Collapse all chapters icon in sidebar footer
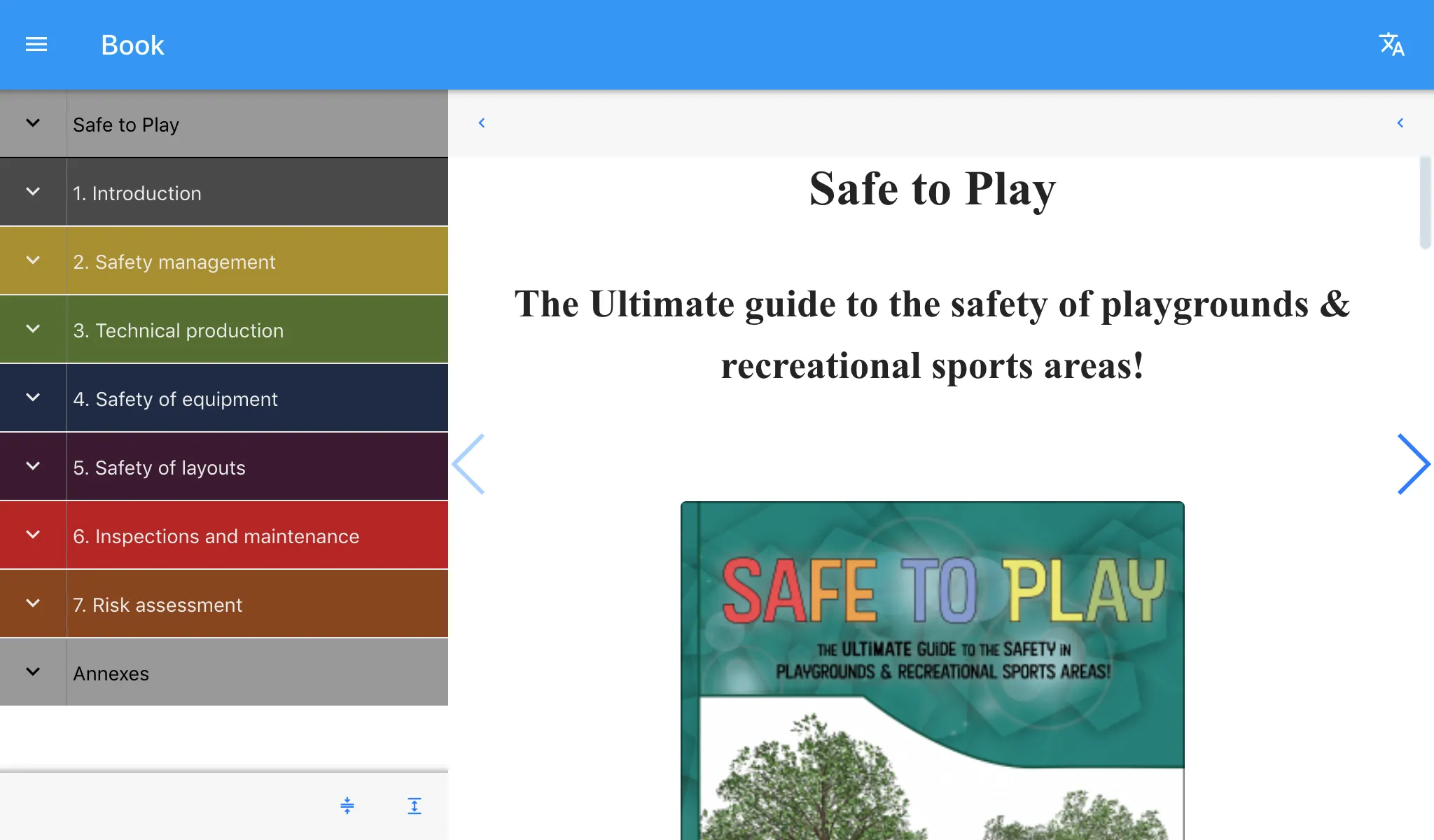This screenshot has width=1434, height=840. tap(347, 806)
